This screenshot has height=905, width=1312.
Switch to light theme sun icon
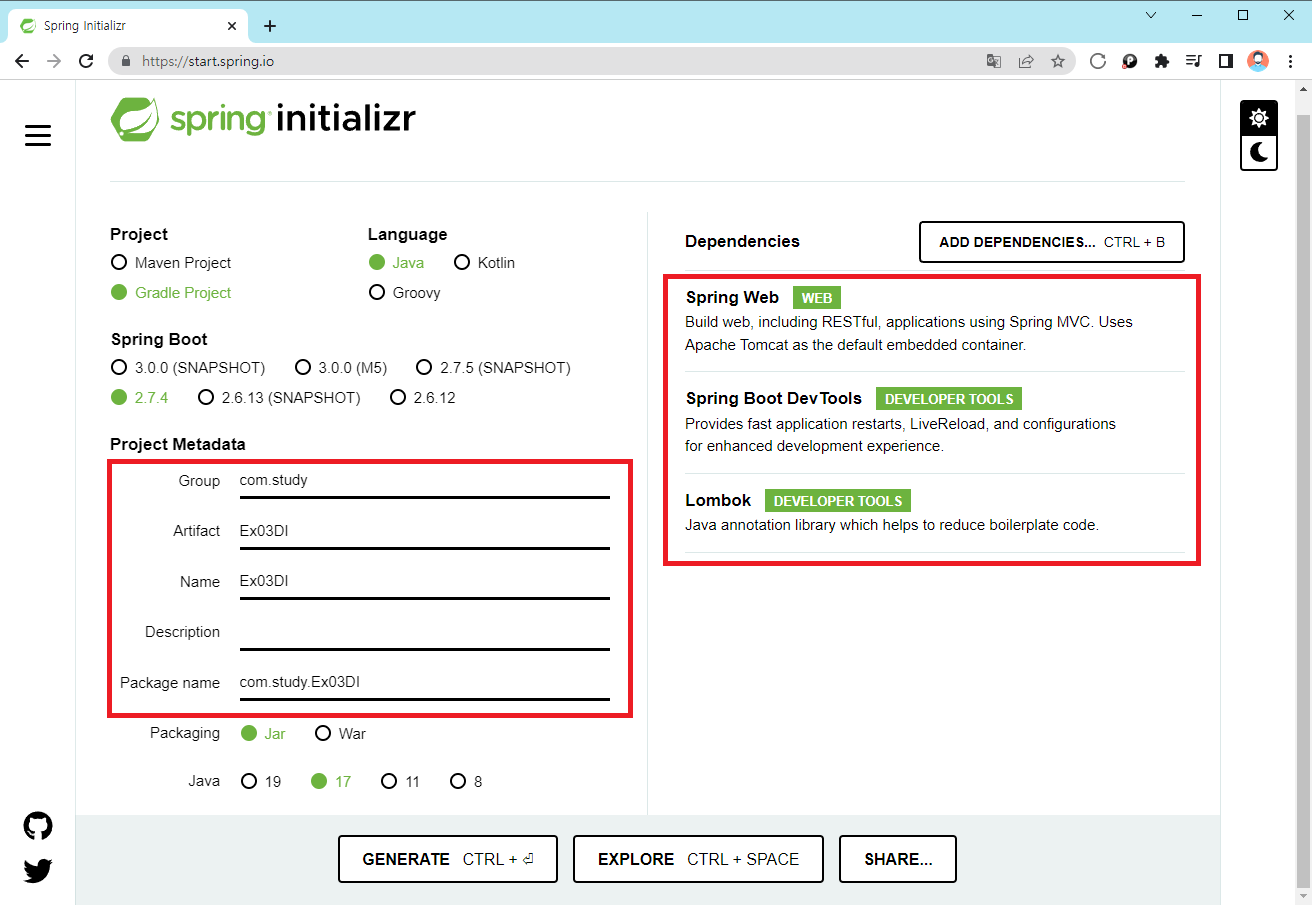point(1259,118)
